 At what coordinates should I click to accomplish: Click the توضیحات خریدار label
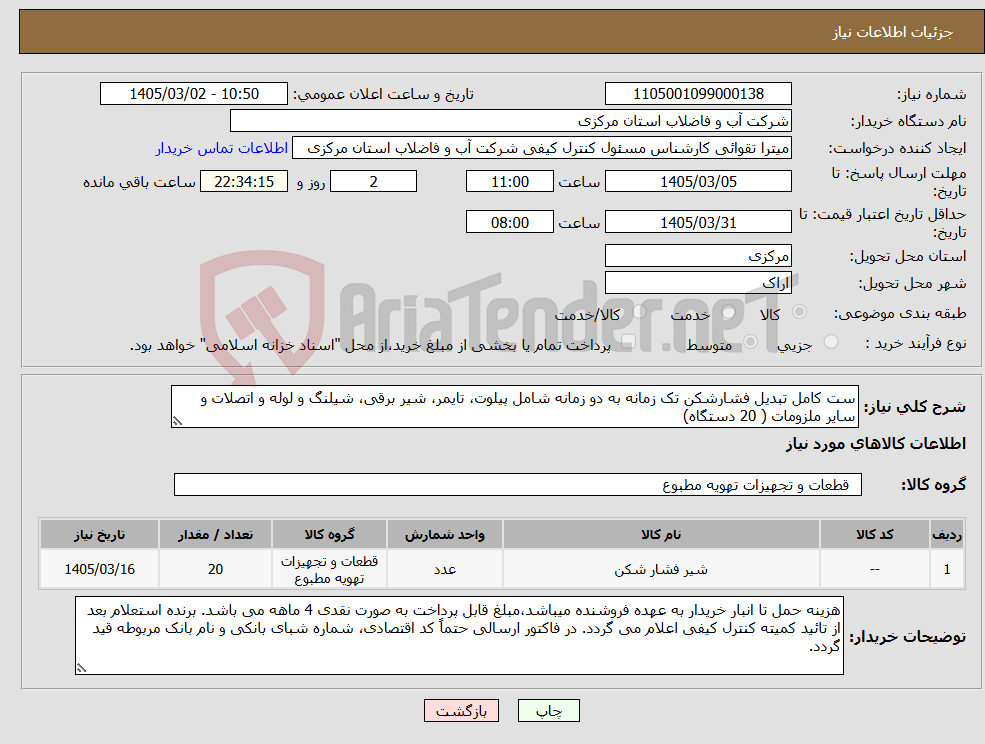pyautogui.click(x=908, y=637)
